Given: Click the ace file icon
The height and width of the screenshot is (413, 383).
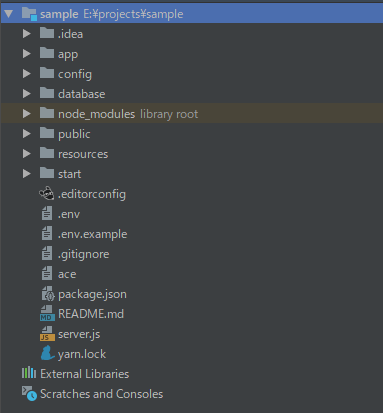Looking at the screenshot, I should (x=47, y=273).
